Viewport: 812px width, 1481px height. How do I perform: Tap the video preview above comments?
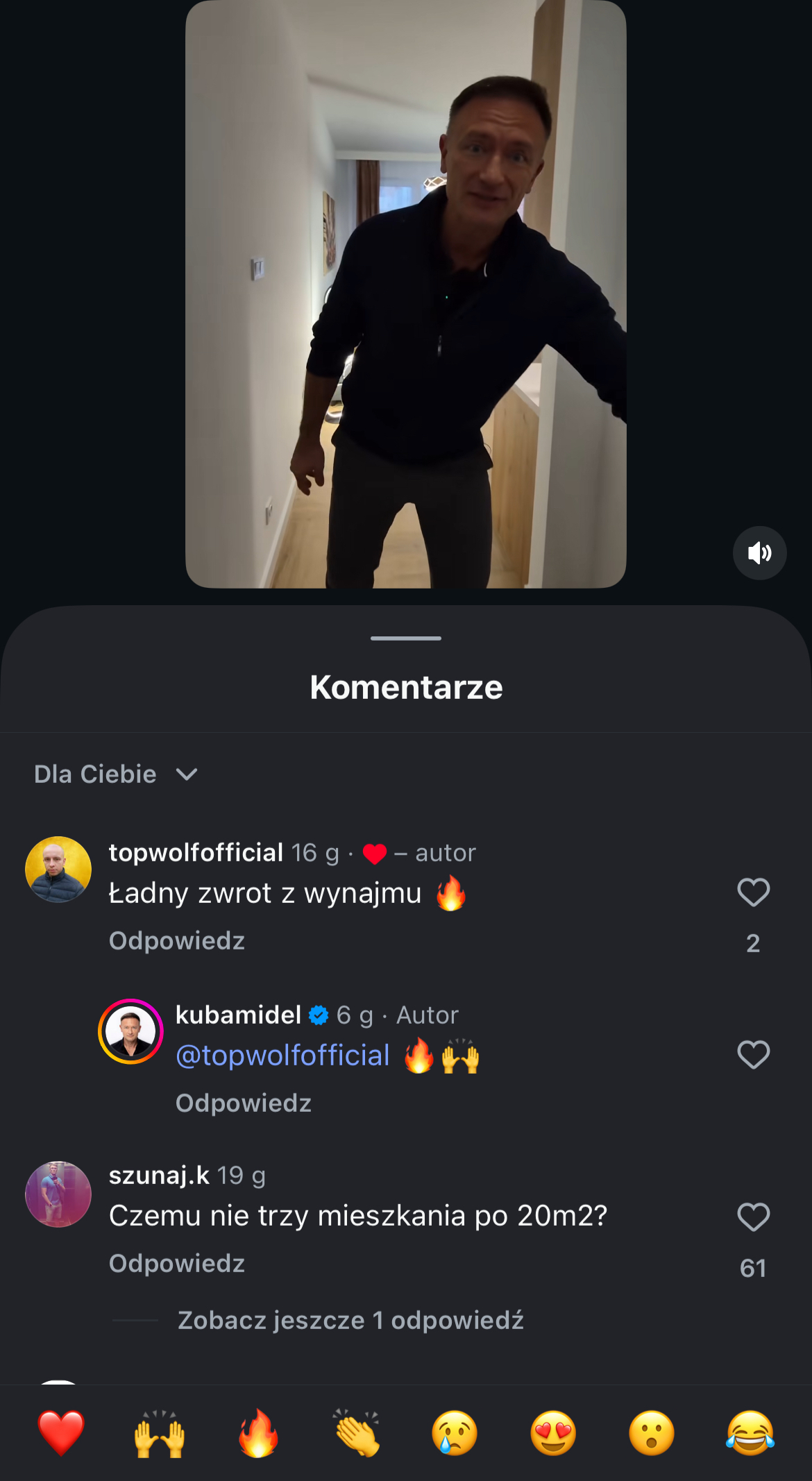click(x=405, y=294)
